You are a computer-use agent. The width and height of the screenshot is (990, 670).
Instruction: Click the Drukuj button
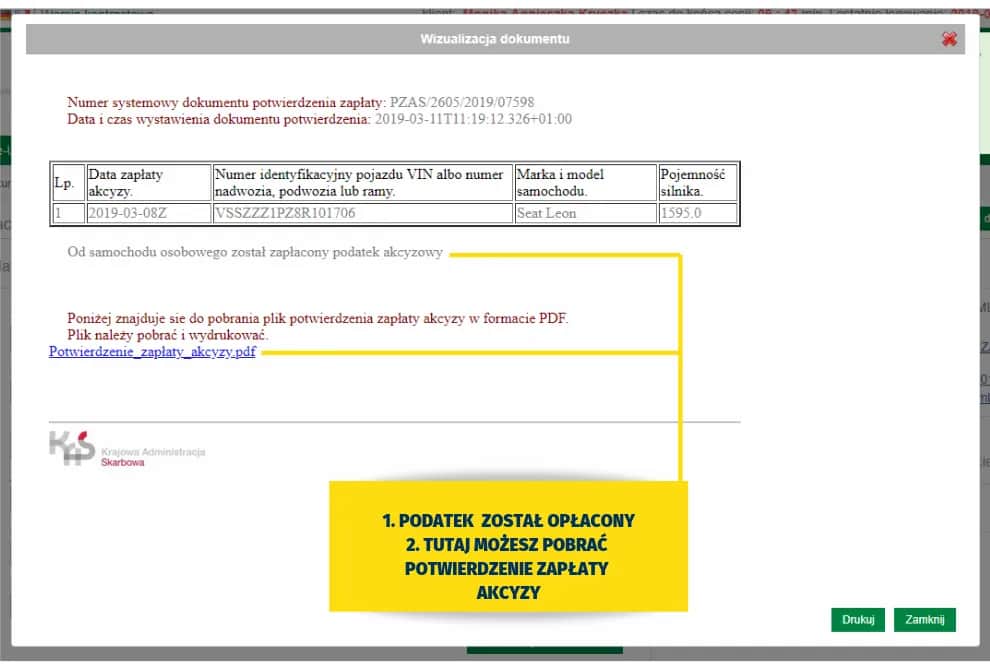857,620
